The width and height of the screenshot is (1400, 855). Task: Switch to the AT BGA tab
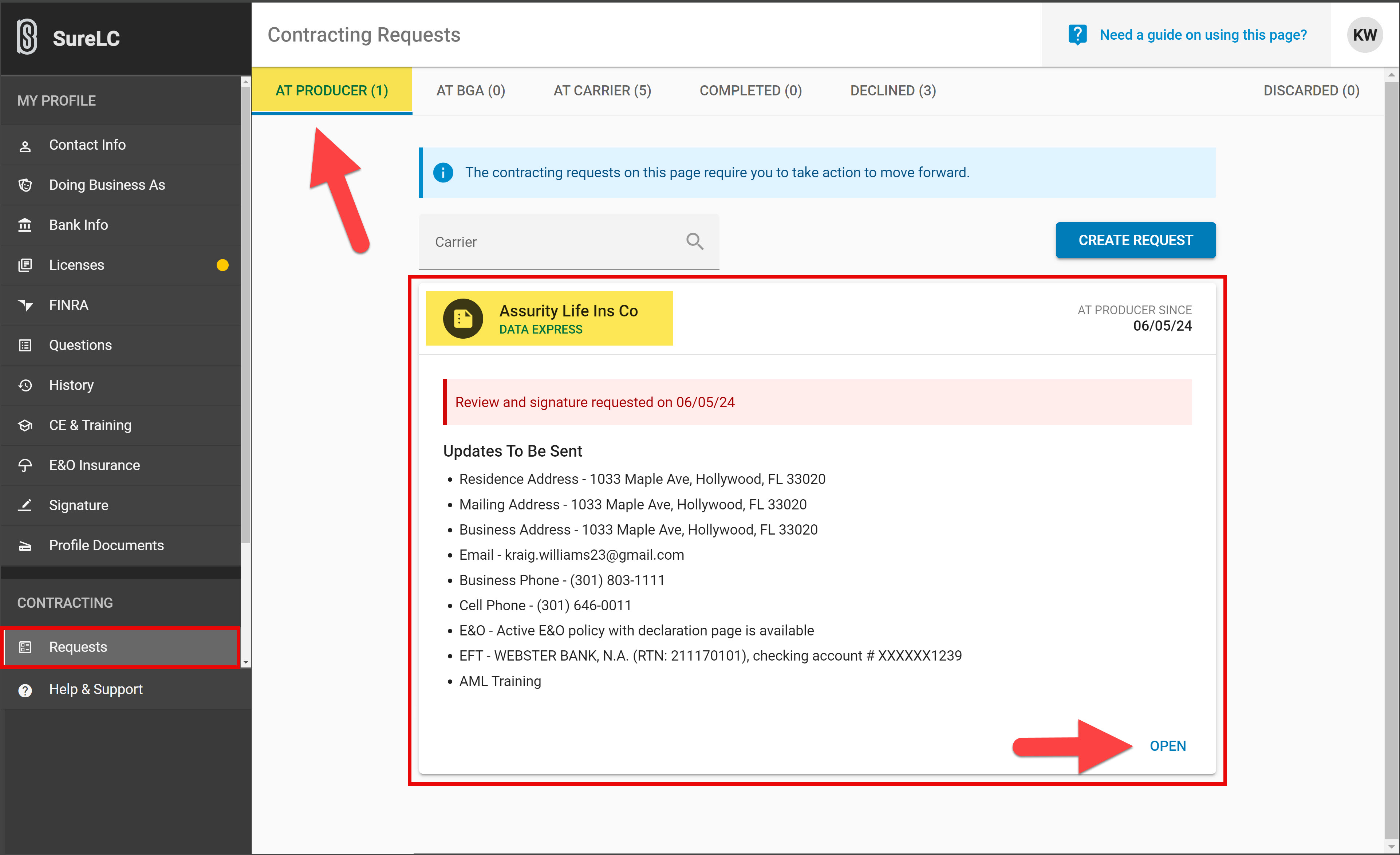click(x=470, y=90)
